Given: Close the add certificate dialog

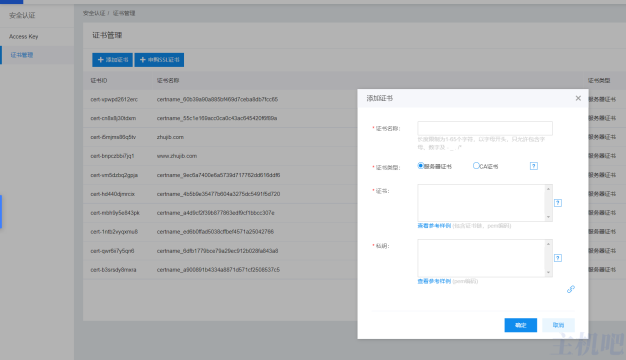Looking at the screenshot, I should click(578, 98).
